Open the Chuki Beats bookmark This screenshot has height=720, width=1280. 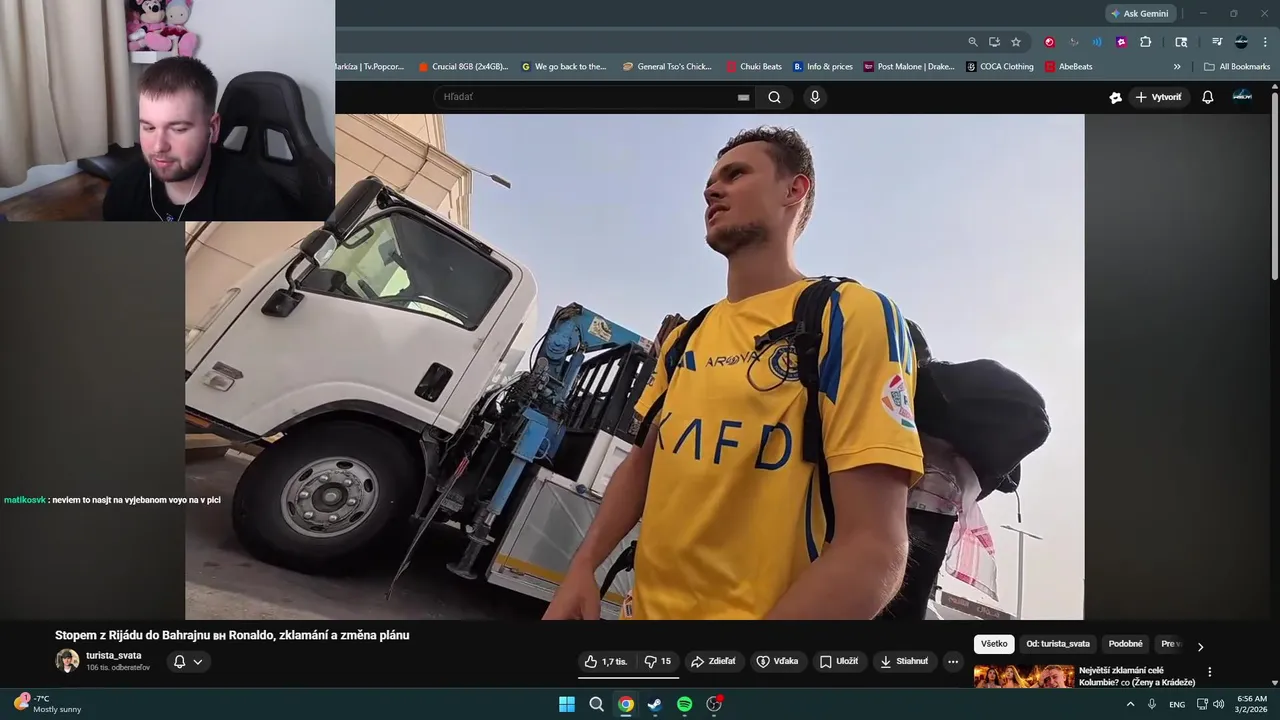tap(754, 67)
